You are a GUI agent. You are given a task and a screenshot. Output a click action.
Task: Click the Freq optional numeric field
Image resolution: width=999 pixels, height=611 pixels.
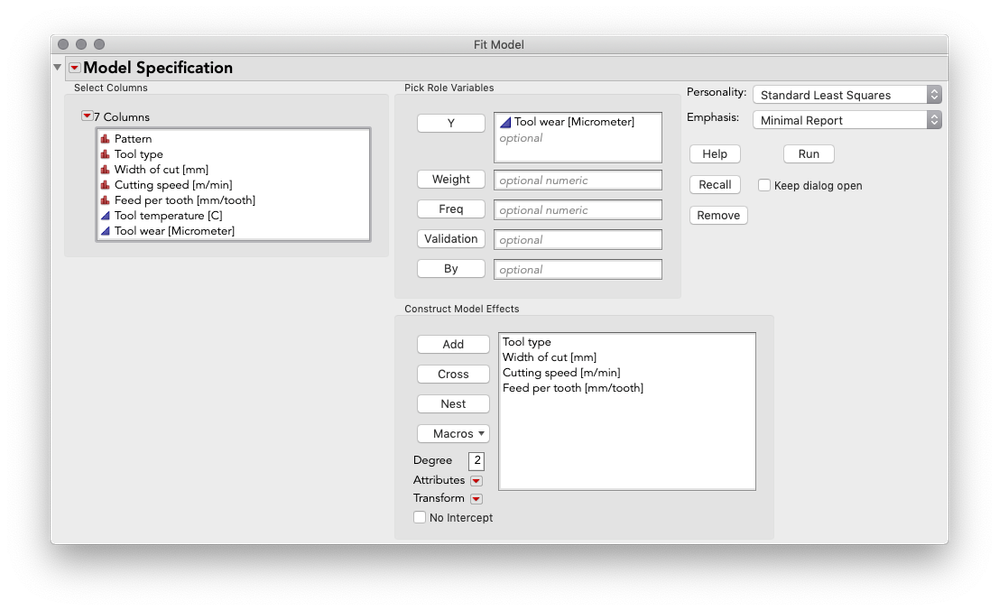click(578, 210)
